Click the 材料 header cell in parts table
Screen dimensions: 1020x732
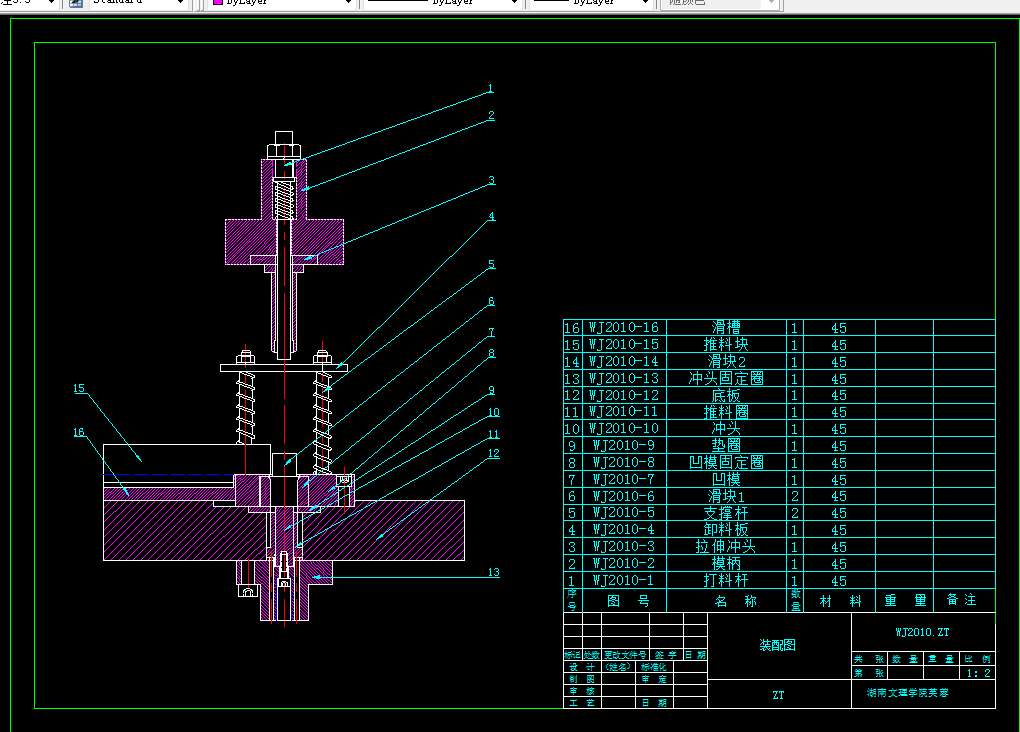pyautogui.click(x=840, y=601)
